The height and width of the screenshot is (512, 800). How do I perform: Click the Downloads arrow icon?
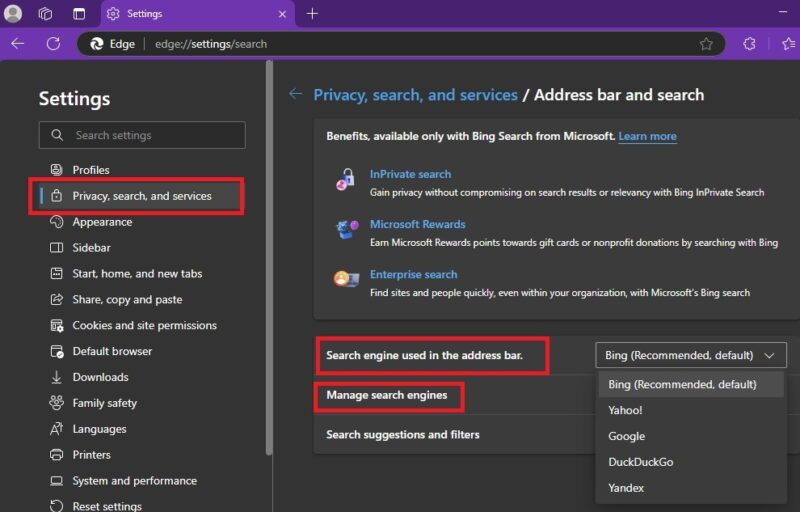56,377
